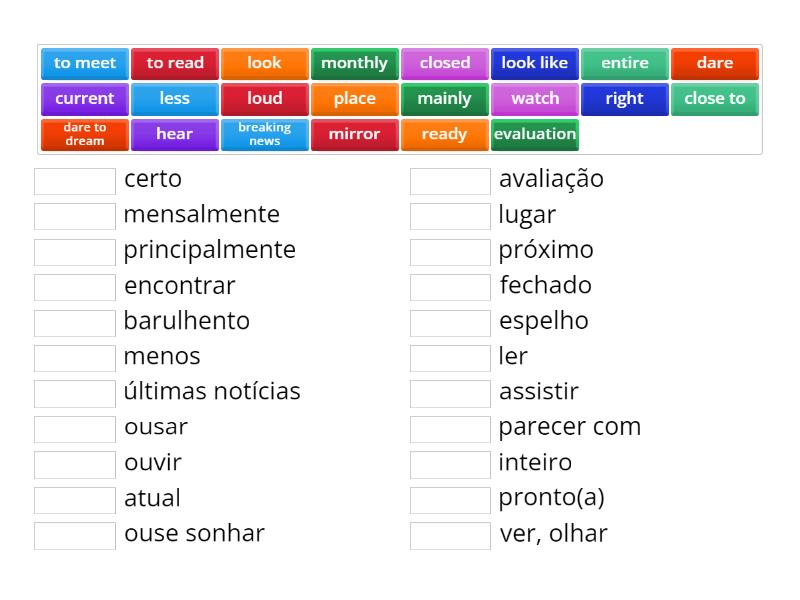
Task: Click the 'current' purple tile
Action: (85, 98)
